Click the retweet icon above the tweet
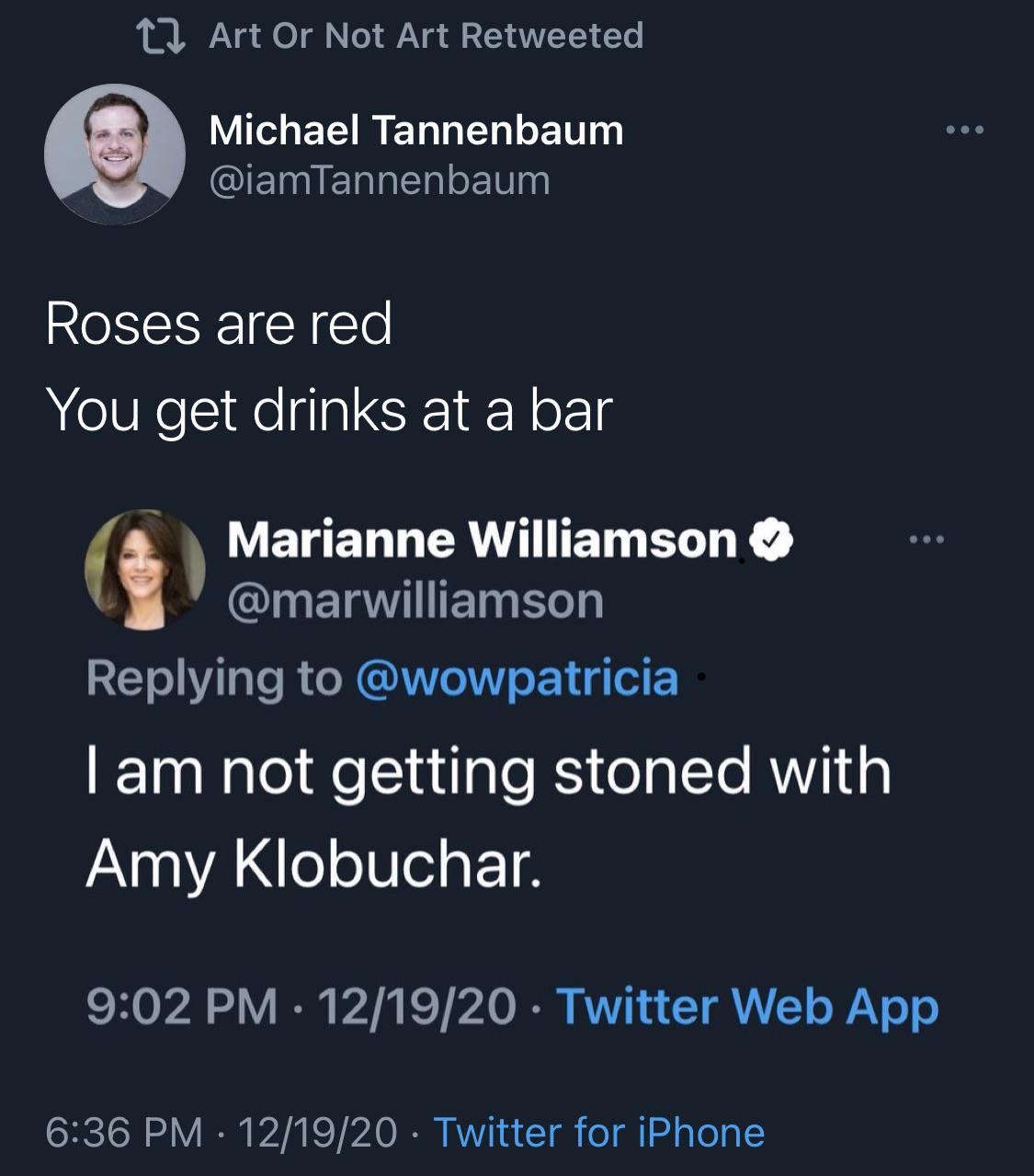This screenshot has width=1034, height=1176. (161, 37)
